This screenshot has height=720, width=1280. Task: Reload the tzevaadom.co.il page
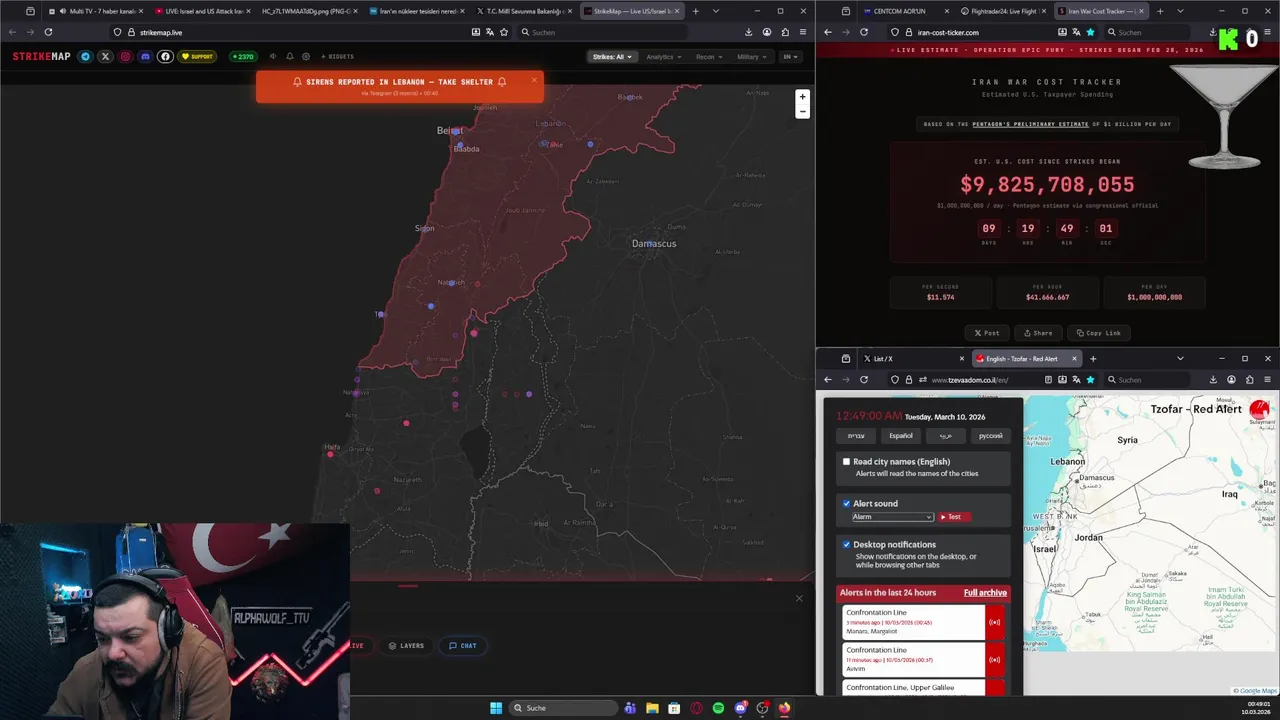tap(864, 380)
